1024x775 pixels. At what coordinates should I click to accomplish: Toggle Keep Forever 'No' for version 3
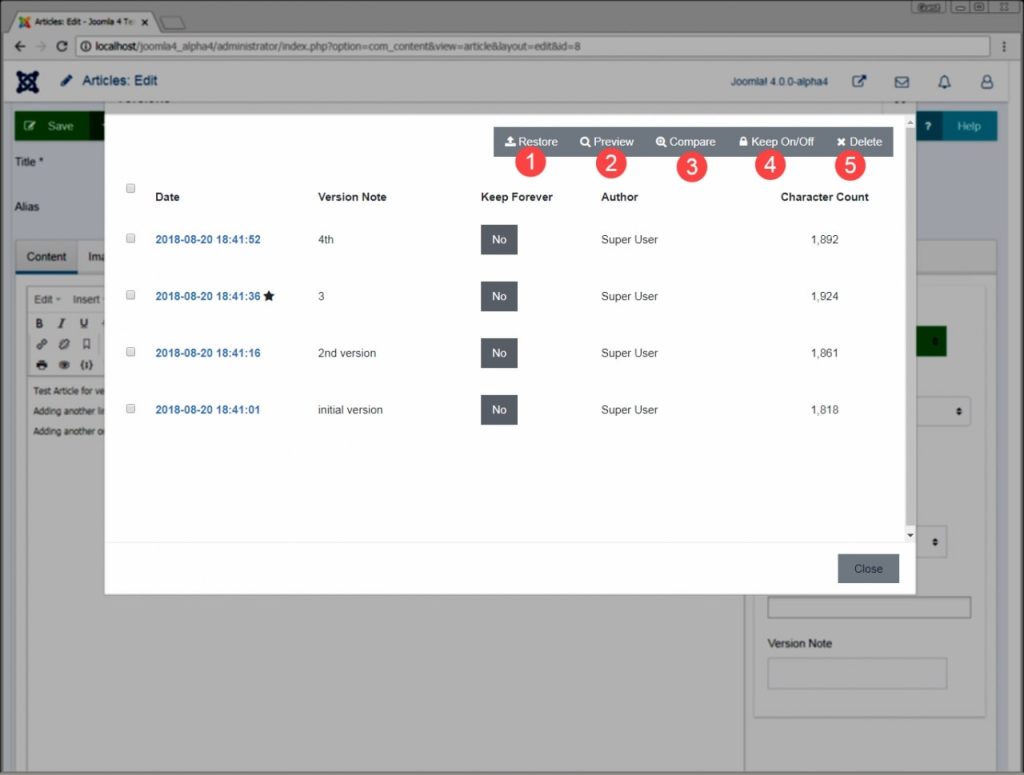499,296
